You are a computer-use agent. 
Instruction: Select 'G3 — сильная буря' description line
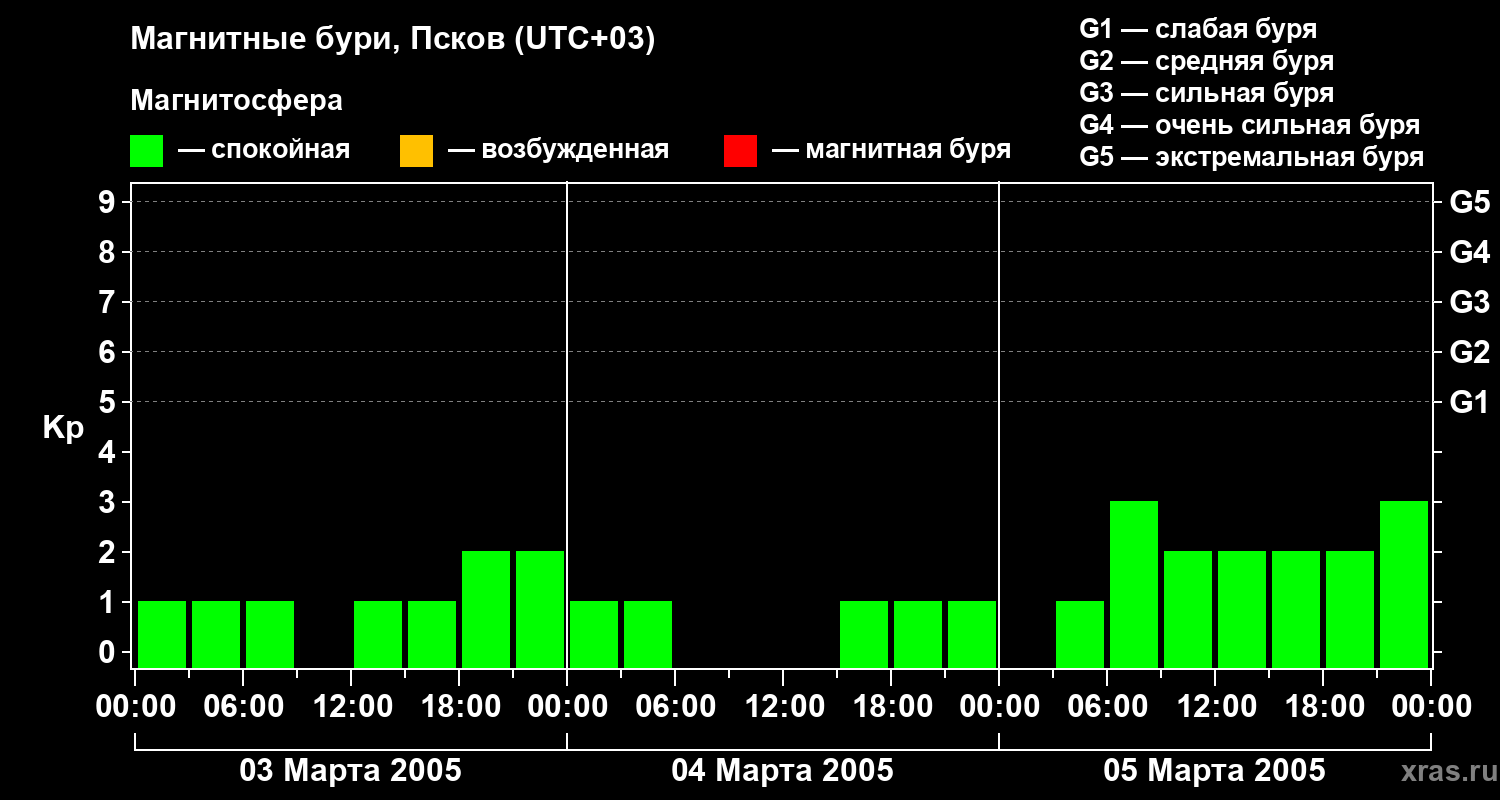(1207, 93)
